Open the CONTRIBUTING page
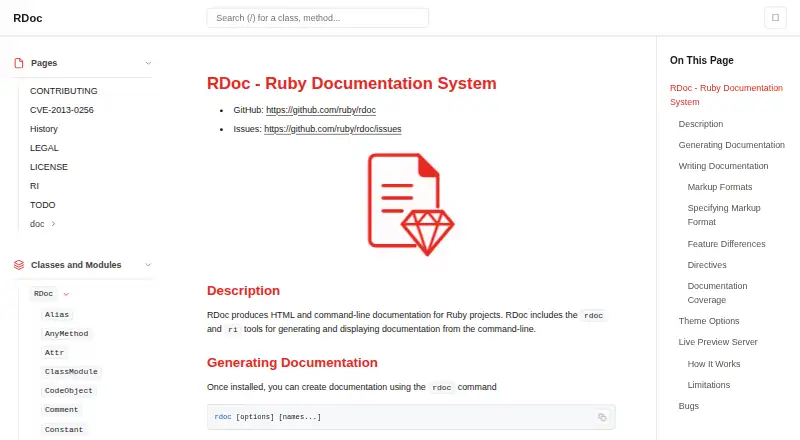This screenshot has height=440, width=800. 64,91
